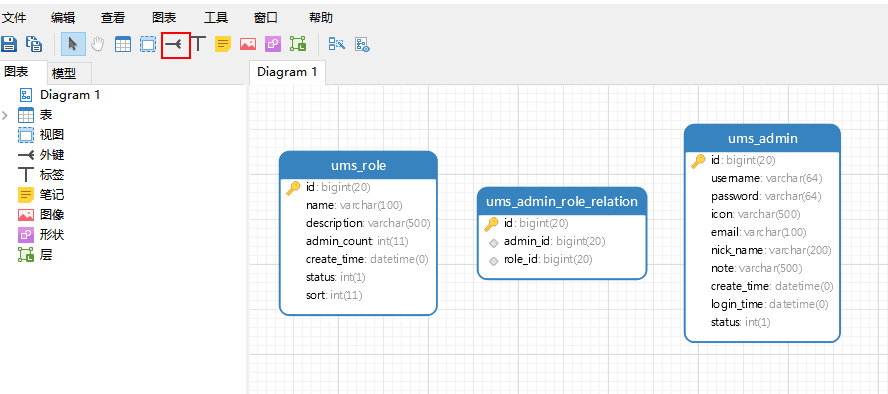Choose the new table tool in toolbar
888x394 pixels.
click(123, 44)
